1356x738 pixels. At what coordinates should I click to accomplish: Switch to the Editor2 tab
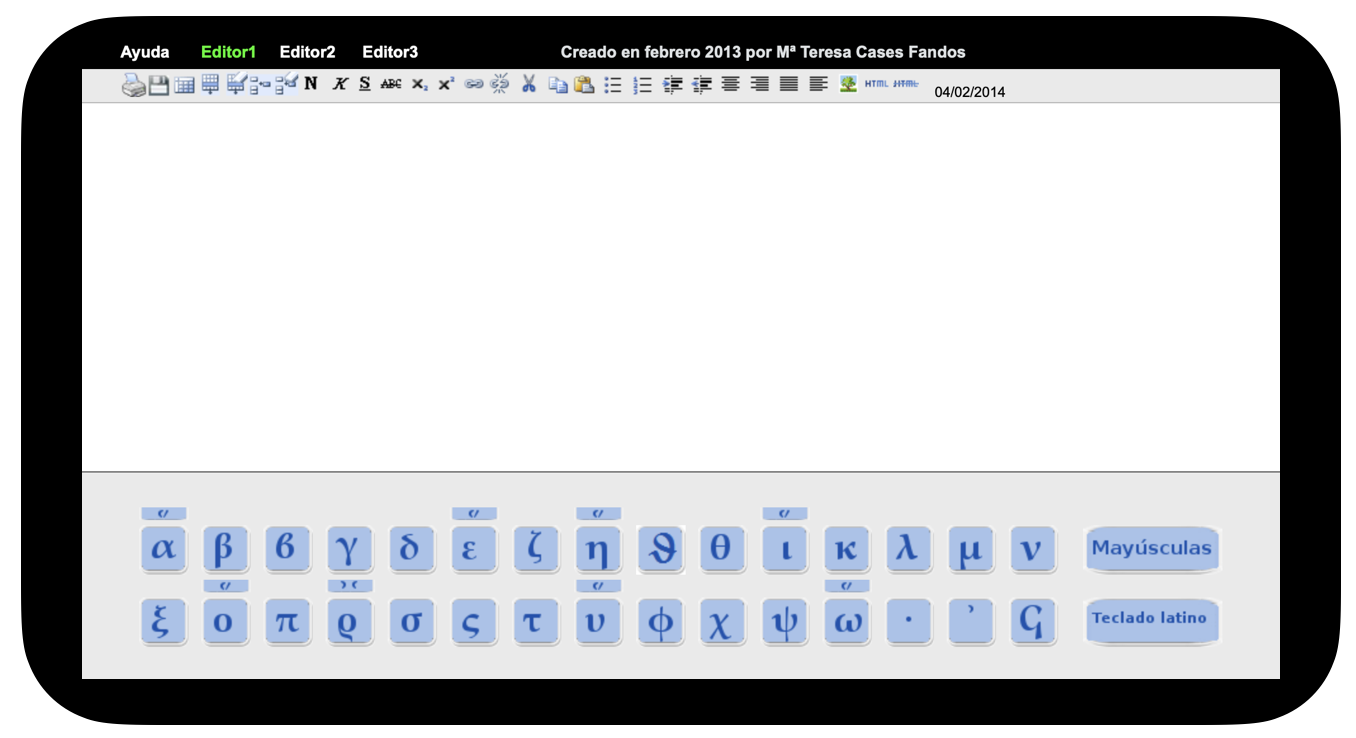coord(308,52)
